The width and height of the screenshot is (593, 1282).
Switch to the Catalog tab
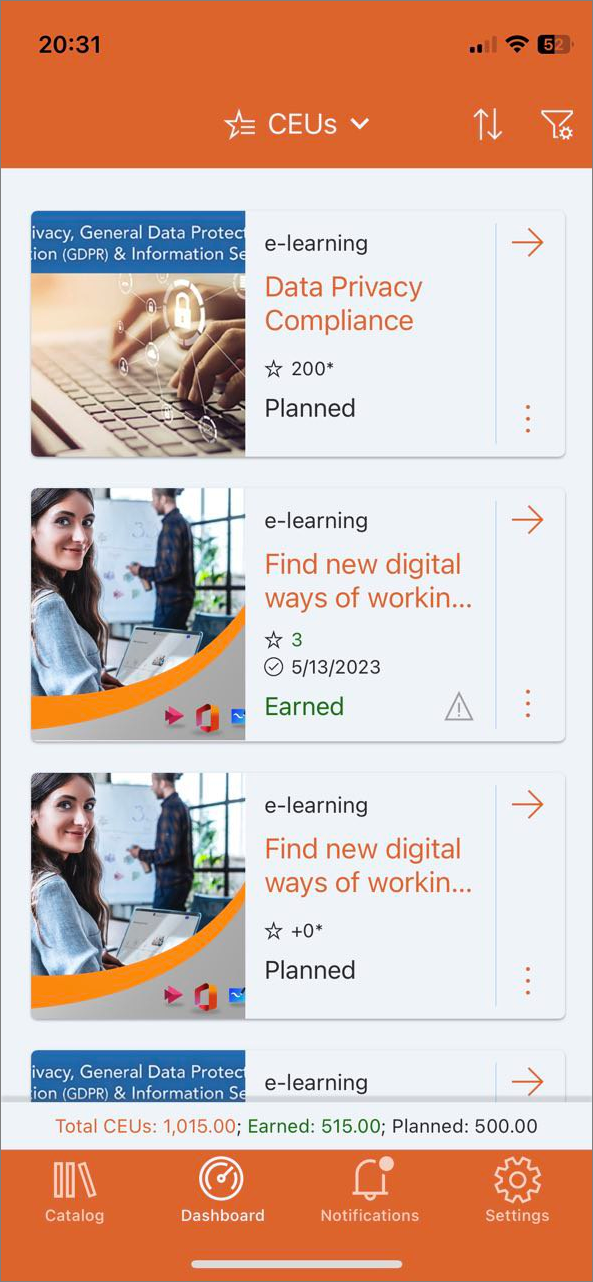[75, 1192]
